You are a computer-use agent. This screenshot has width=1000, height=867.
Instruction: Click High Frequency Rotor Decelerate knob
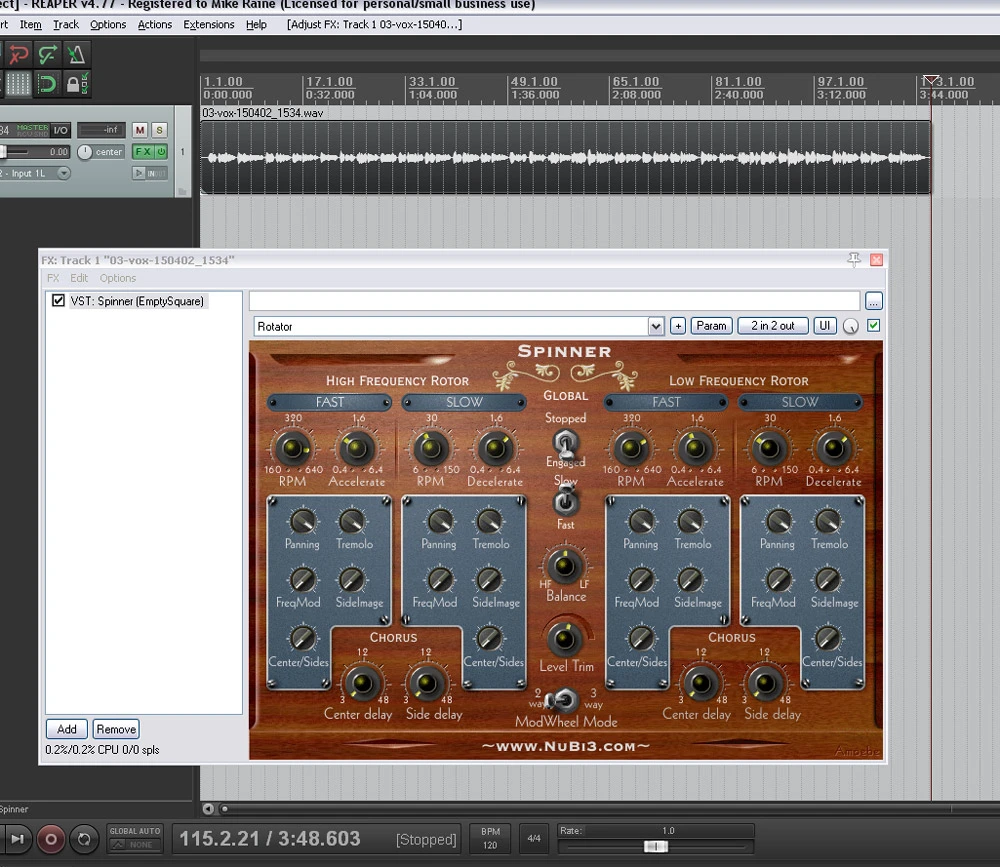click(x=496, y=449)
